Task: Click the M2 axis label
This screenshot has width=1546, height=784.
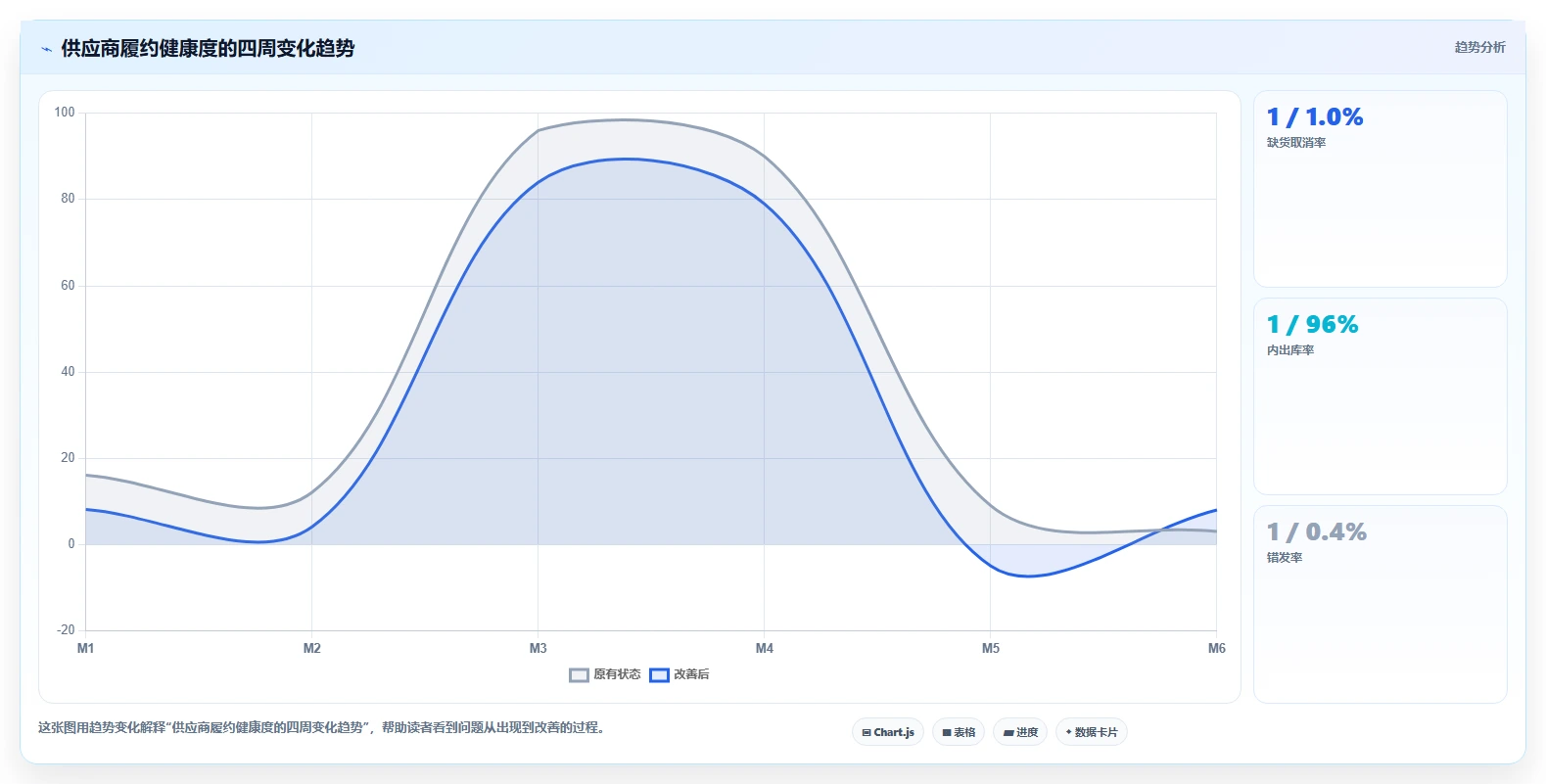Action: pos(311,648)
